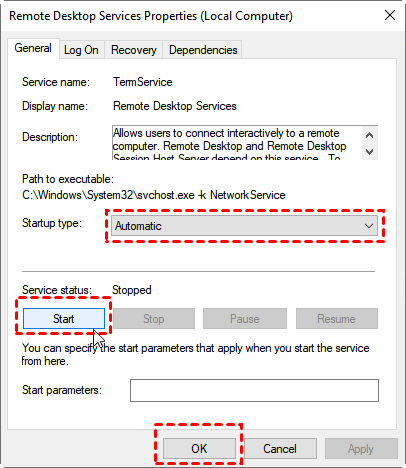Click the disabled Resume button
This screenshot has width=406, height=468.
(x=337, y=319)
